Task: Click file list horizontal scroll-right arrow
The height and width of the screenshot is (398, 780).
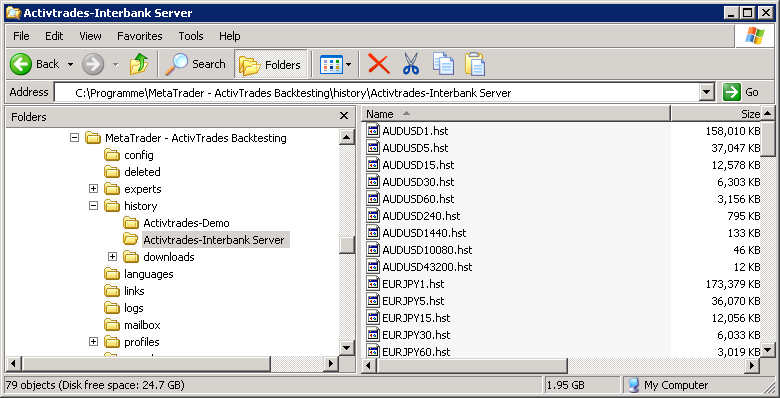Action: point(752,366)
